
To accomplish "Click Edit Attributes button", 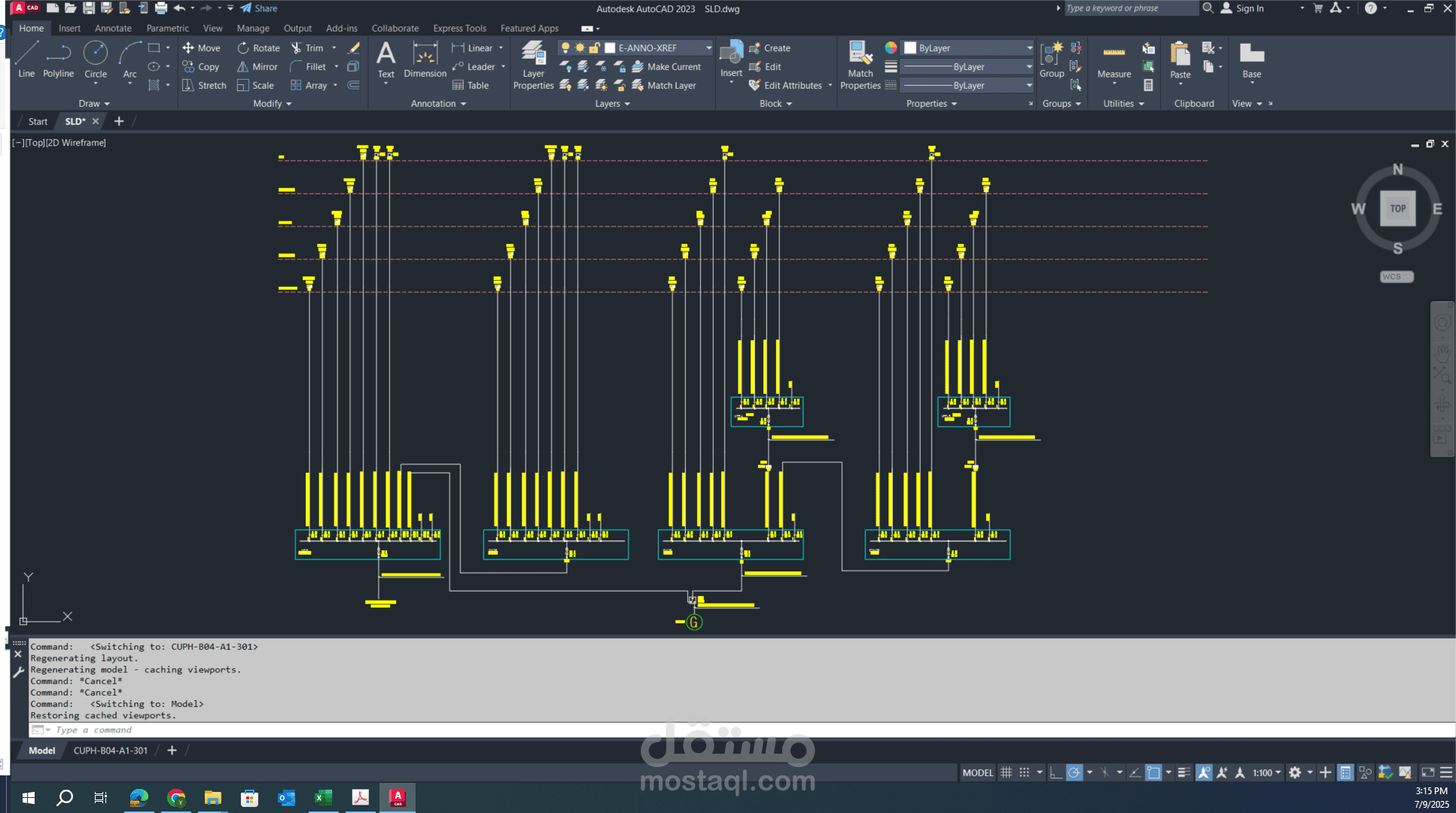I will 785,85.
